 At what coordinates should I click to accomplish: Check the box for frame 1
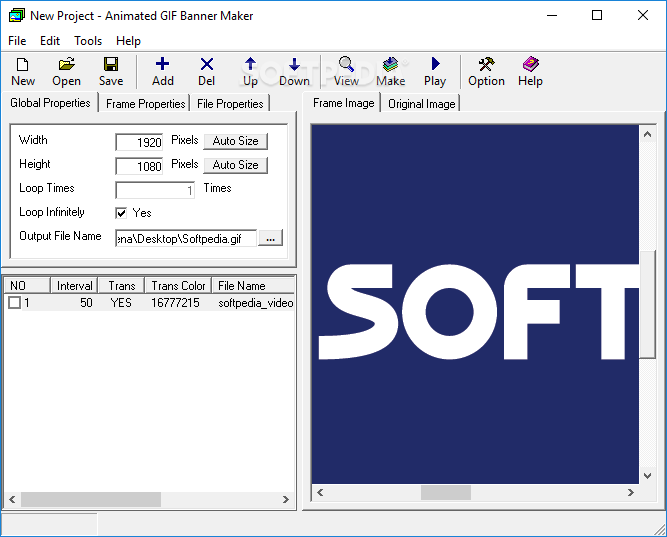(14, 303)
